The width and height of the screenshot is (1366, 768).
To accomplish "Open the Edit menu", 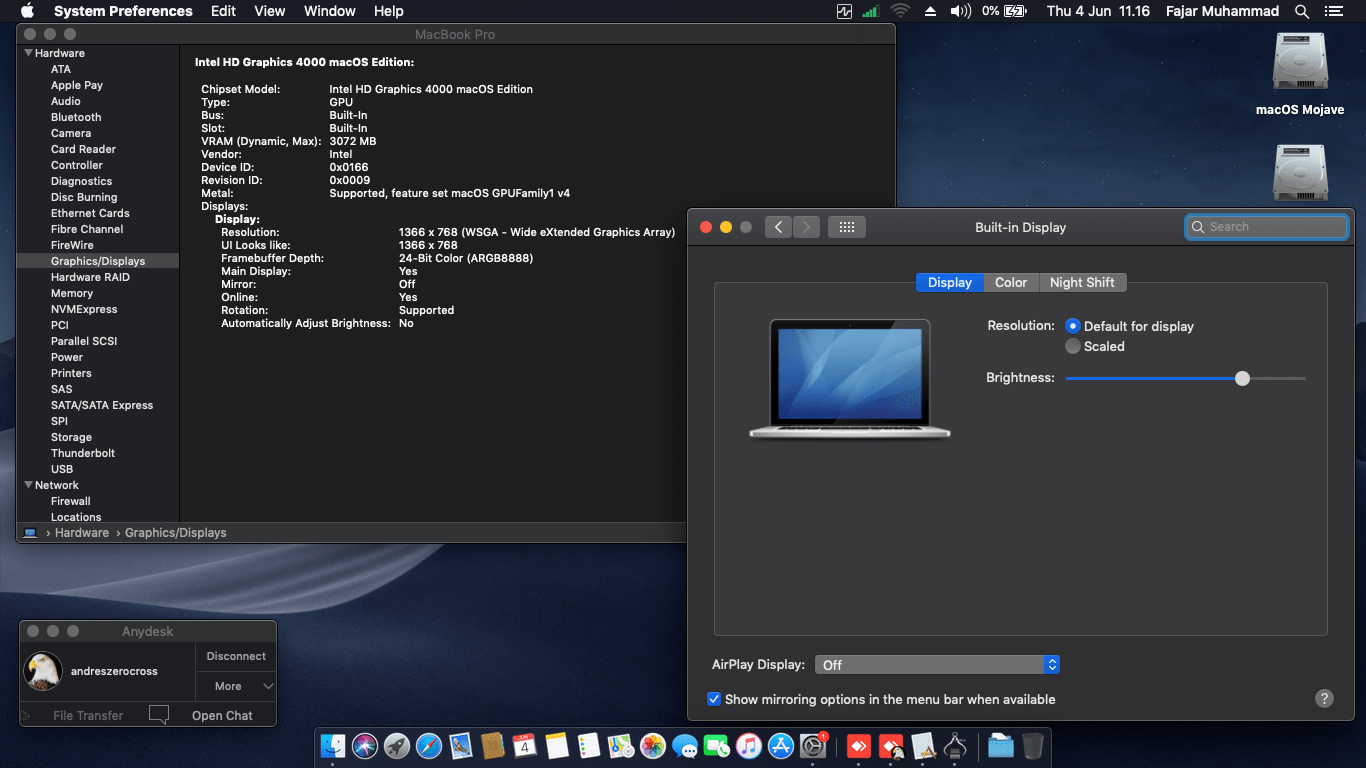I will click(223, 11).
